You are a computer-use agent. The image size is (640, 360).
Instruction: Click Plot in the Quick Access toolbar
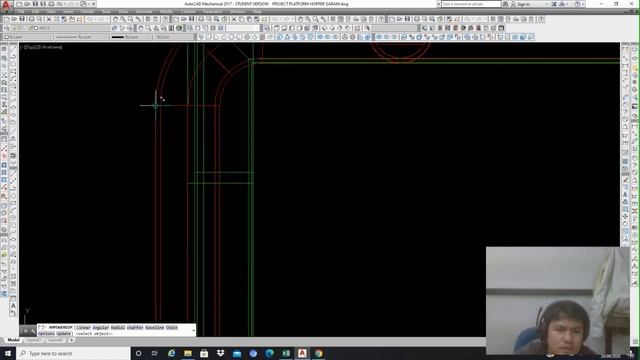point(51,4)
